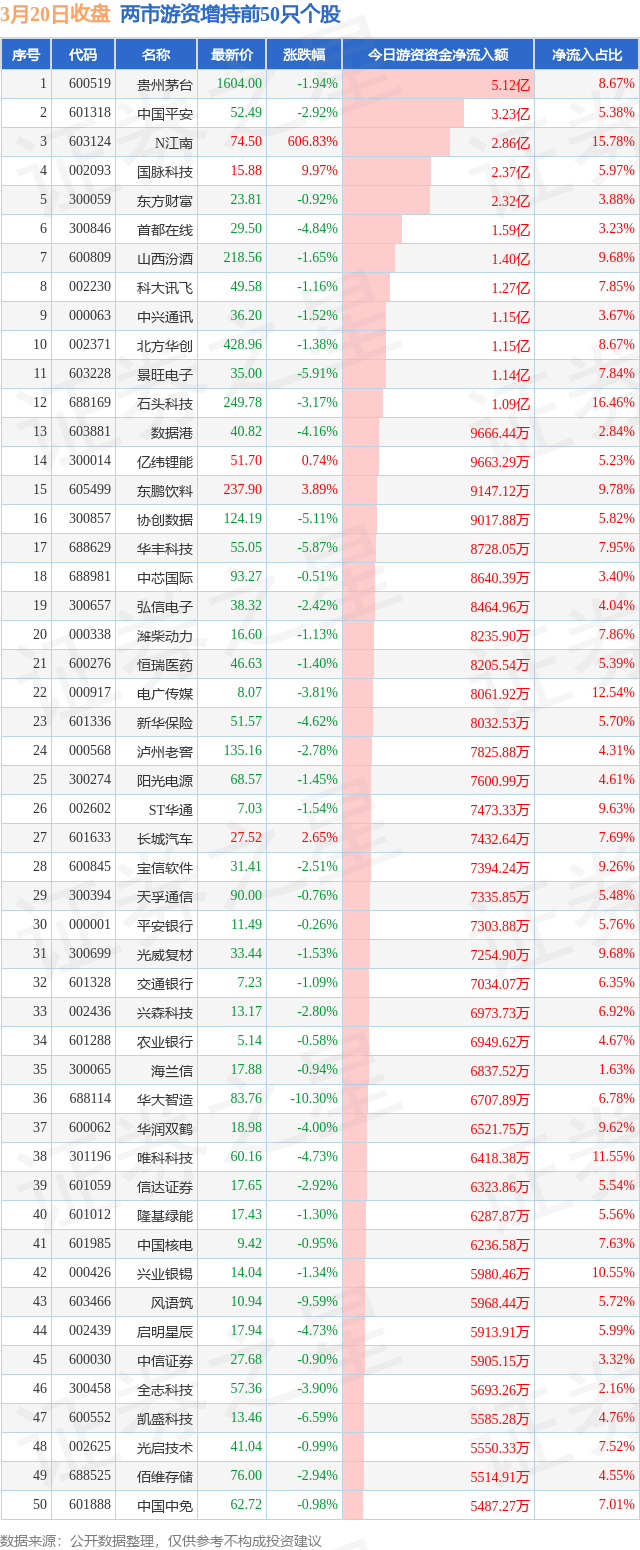The height and width of the screenshot is (1550, 640).
Task: Select stock code 601318
Action: [x=90, y=114]
